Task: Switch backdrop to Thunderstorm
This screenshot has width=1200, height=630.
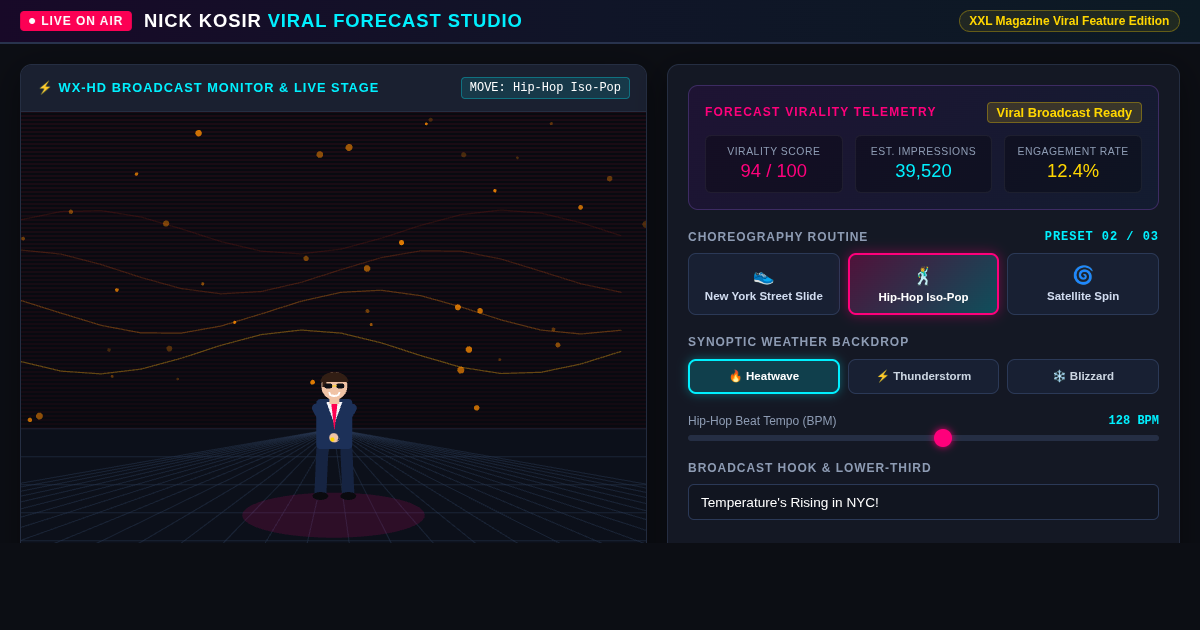Action: [923, 376]
